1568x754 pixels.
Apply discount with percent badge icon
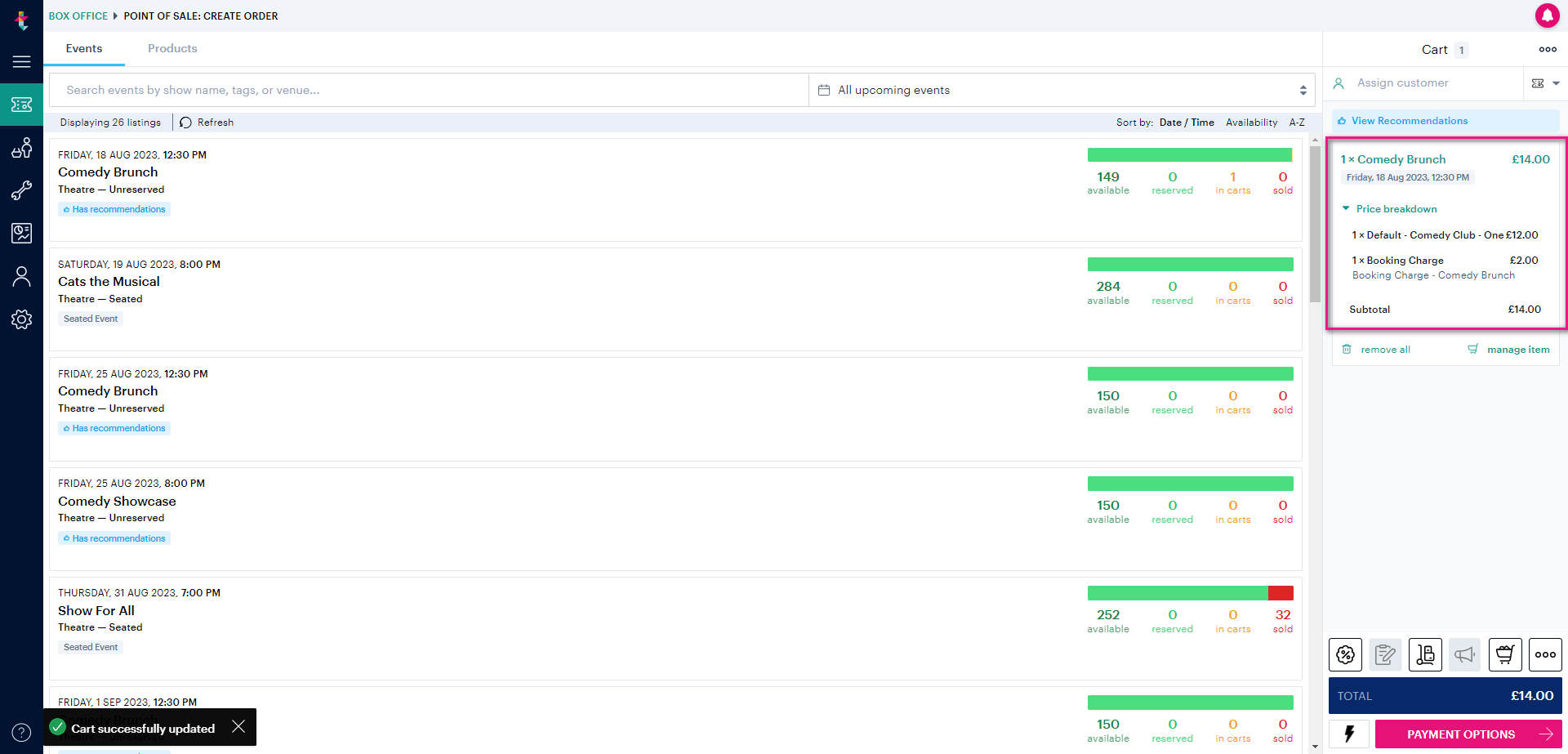pos(1345,654)
